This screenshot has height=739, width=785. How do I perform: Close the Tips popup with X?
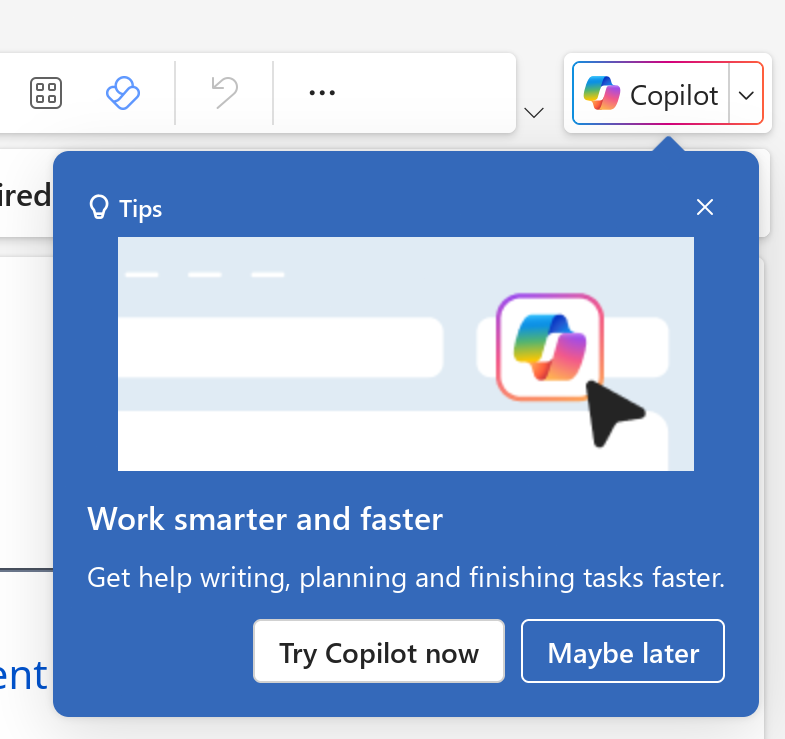tap(705, 207)
